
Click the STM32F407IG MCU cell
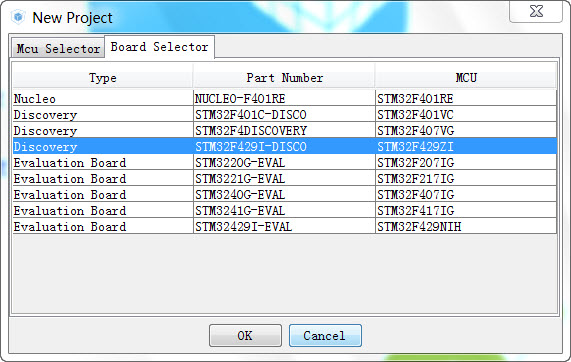coord(466,194)
